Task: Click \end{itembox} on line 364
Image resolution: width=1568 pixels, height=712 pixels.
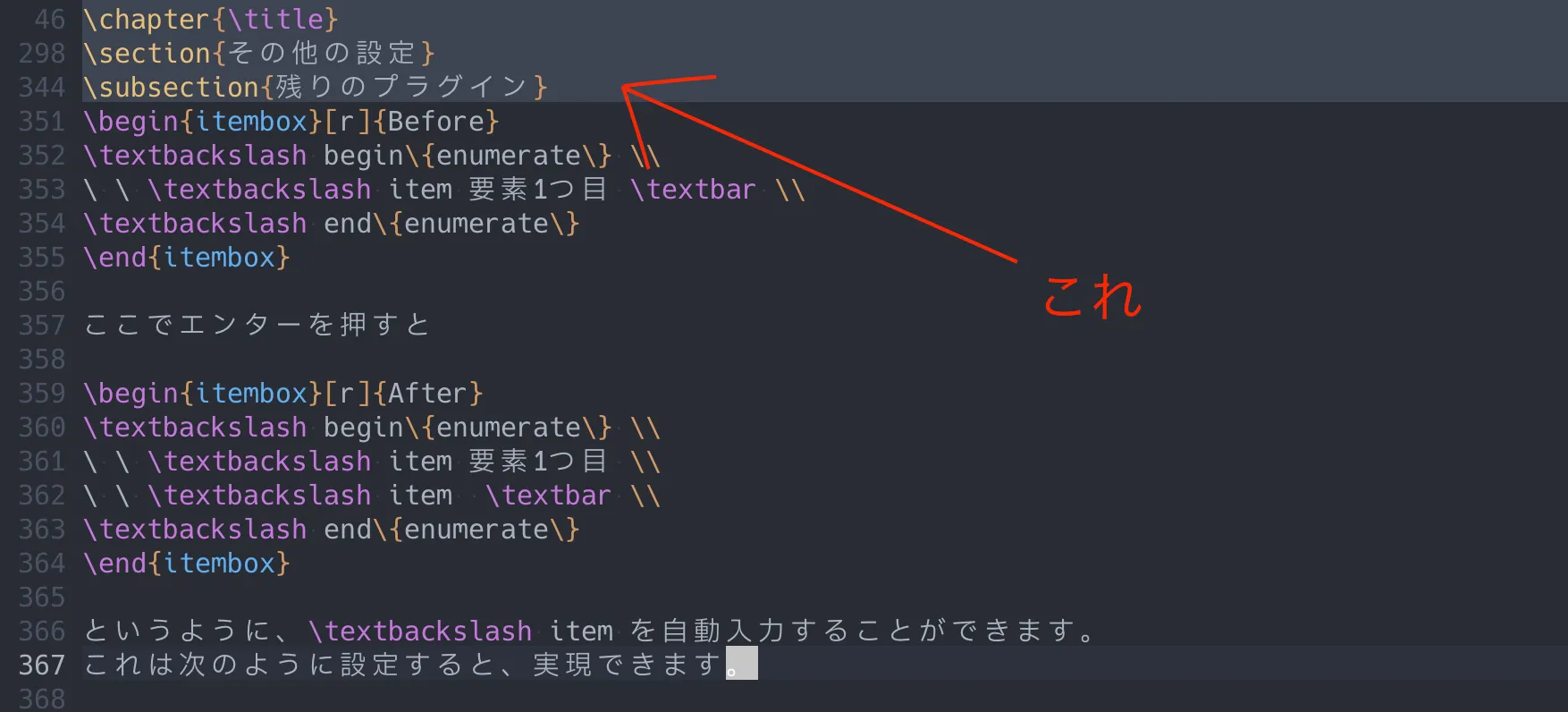Action: tap(187, 563)
